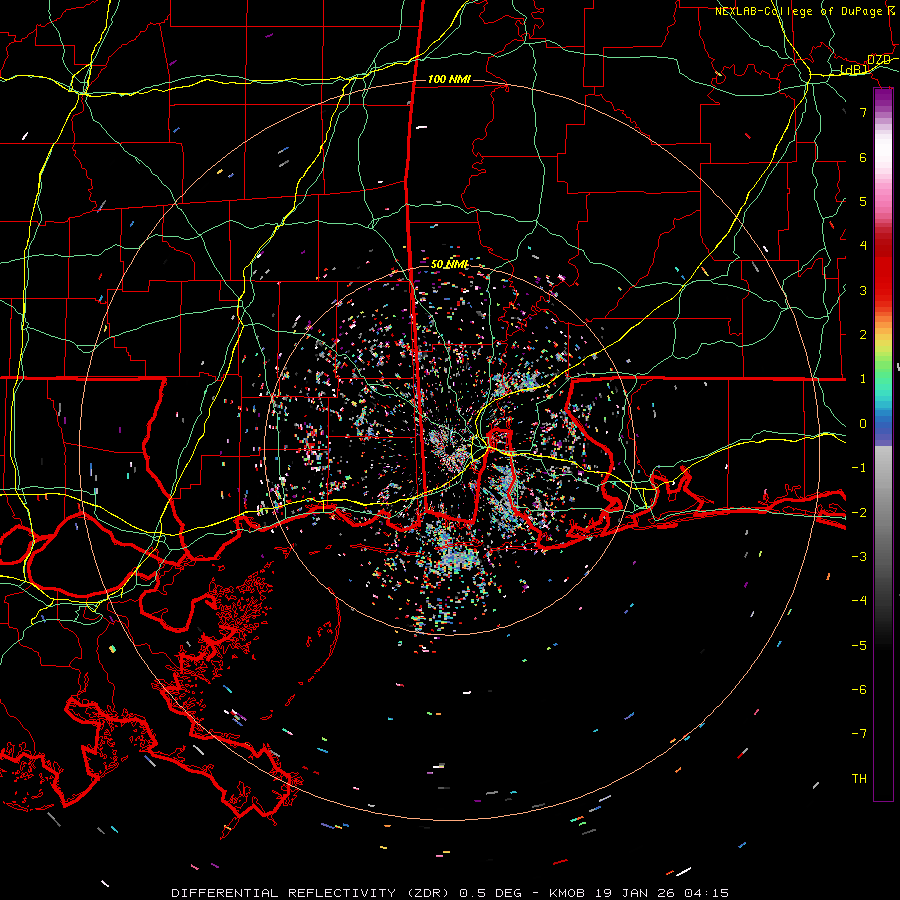Click the -6 value on the dB scale
The width and height of the screenshot is (900, 900).
pos(859,690)
